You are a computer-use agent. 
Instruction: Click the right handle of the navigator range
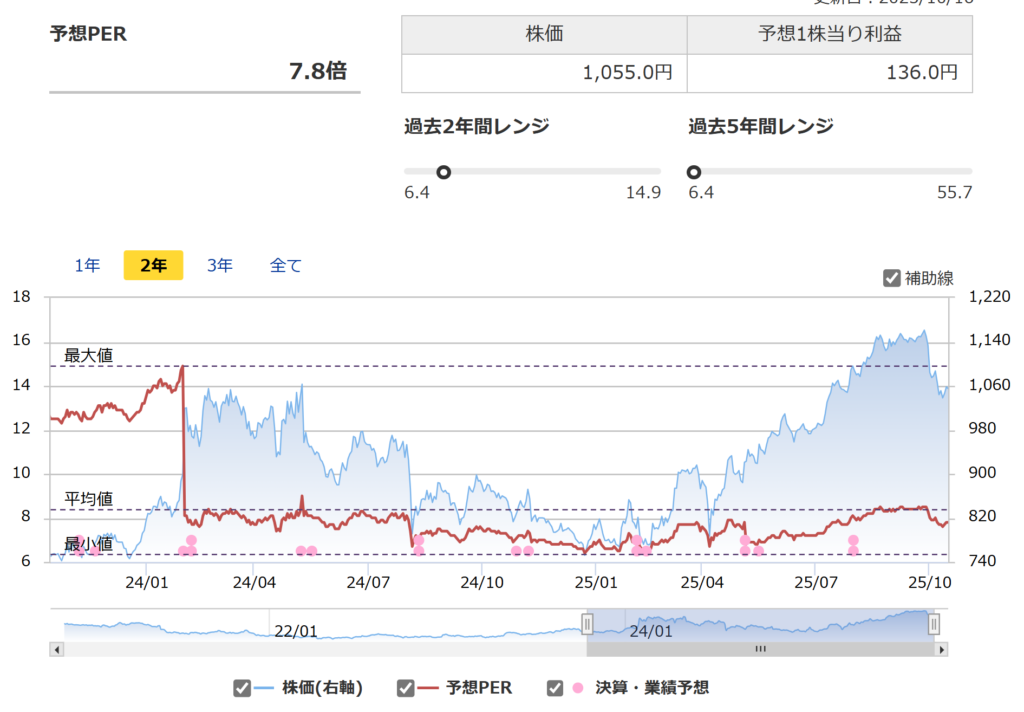[933, 625]
